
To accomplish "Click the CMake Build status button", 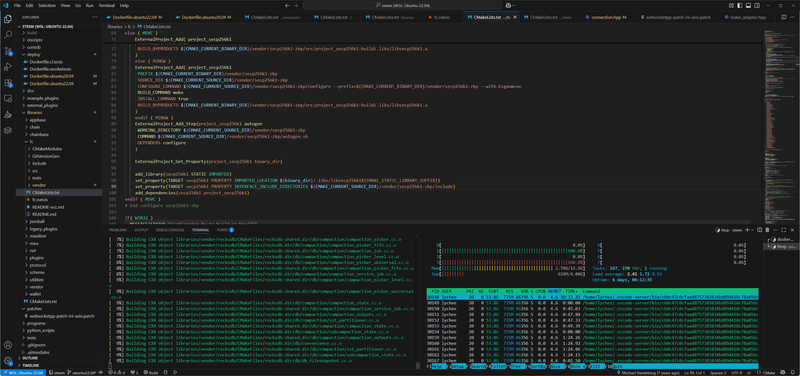I will pyautogui.click(x=150, y=372).
